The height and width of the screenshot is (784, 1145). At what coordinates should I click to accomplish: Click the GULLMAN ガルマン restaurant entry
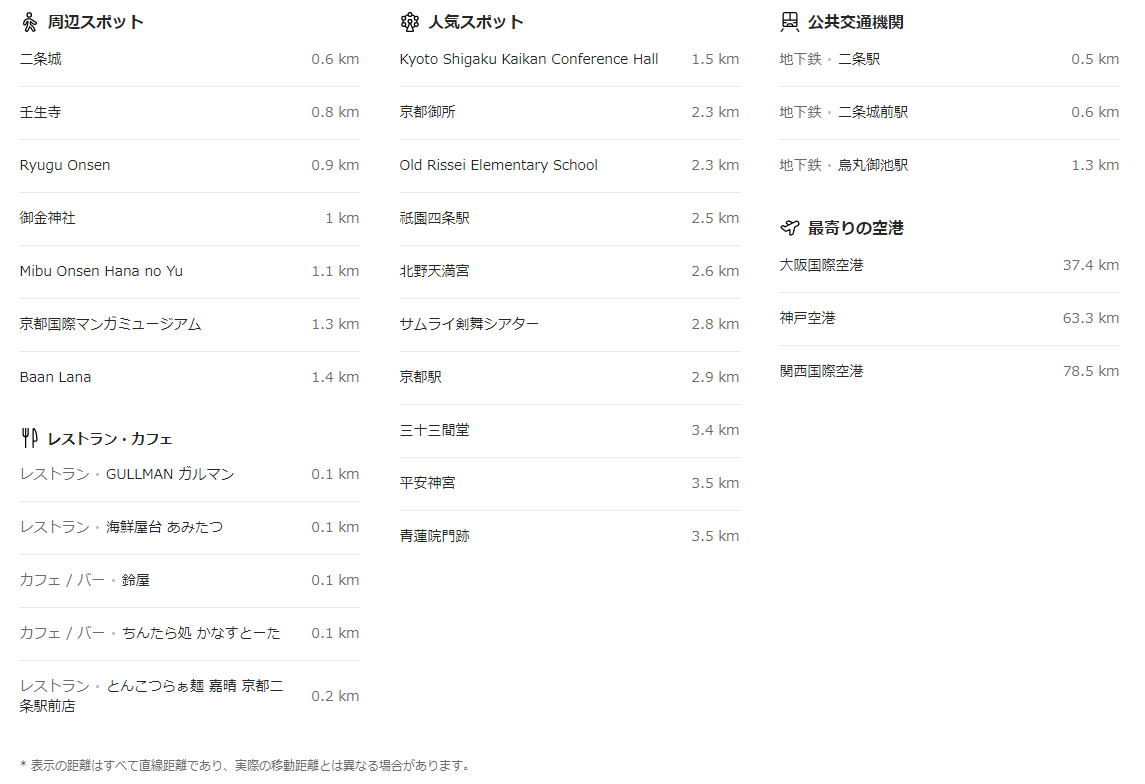(189, 474)
